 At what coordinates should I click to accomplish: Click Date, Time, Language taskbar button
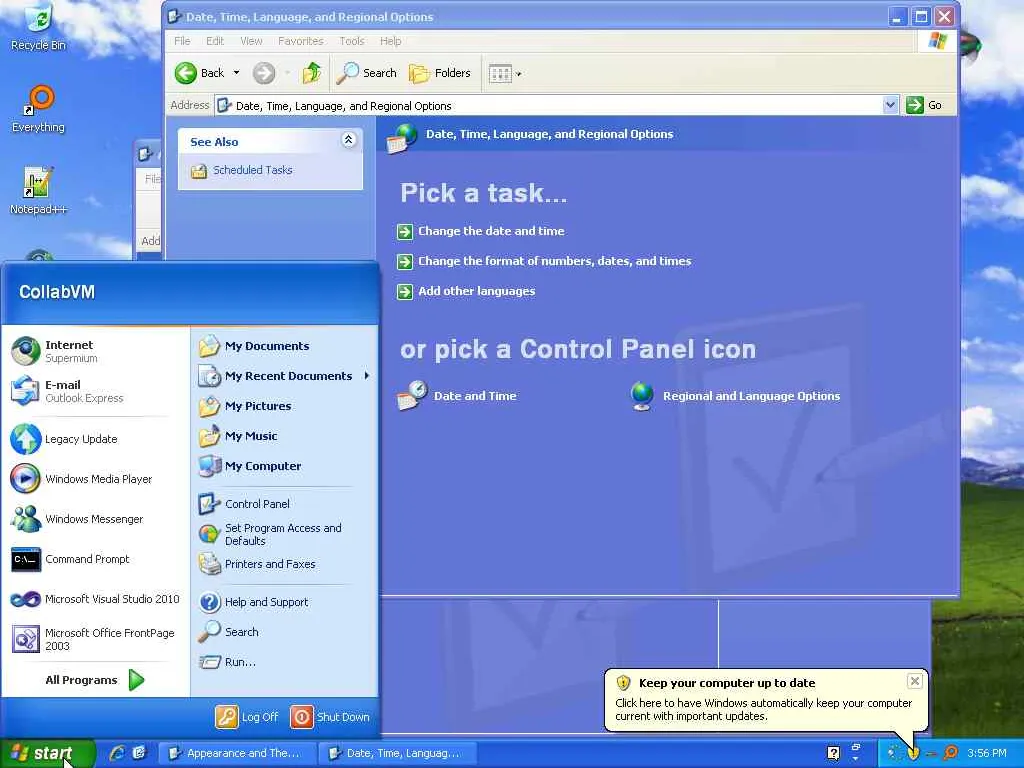pyautogui.click(x=397, y=753)
